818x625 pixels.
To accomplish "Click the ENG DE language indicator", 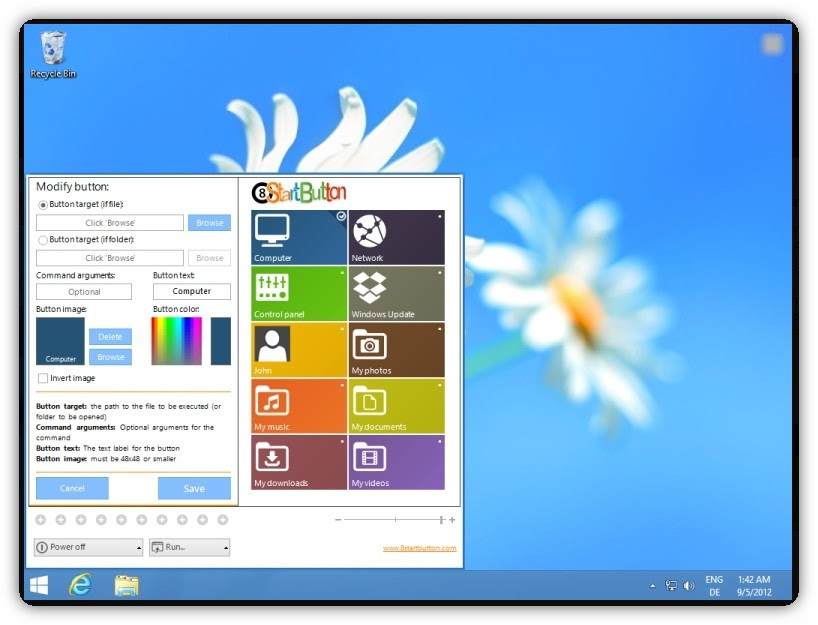I will pos(714,586).
